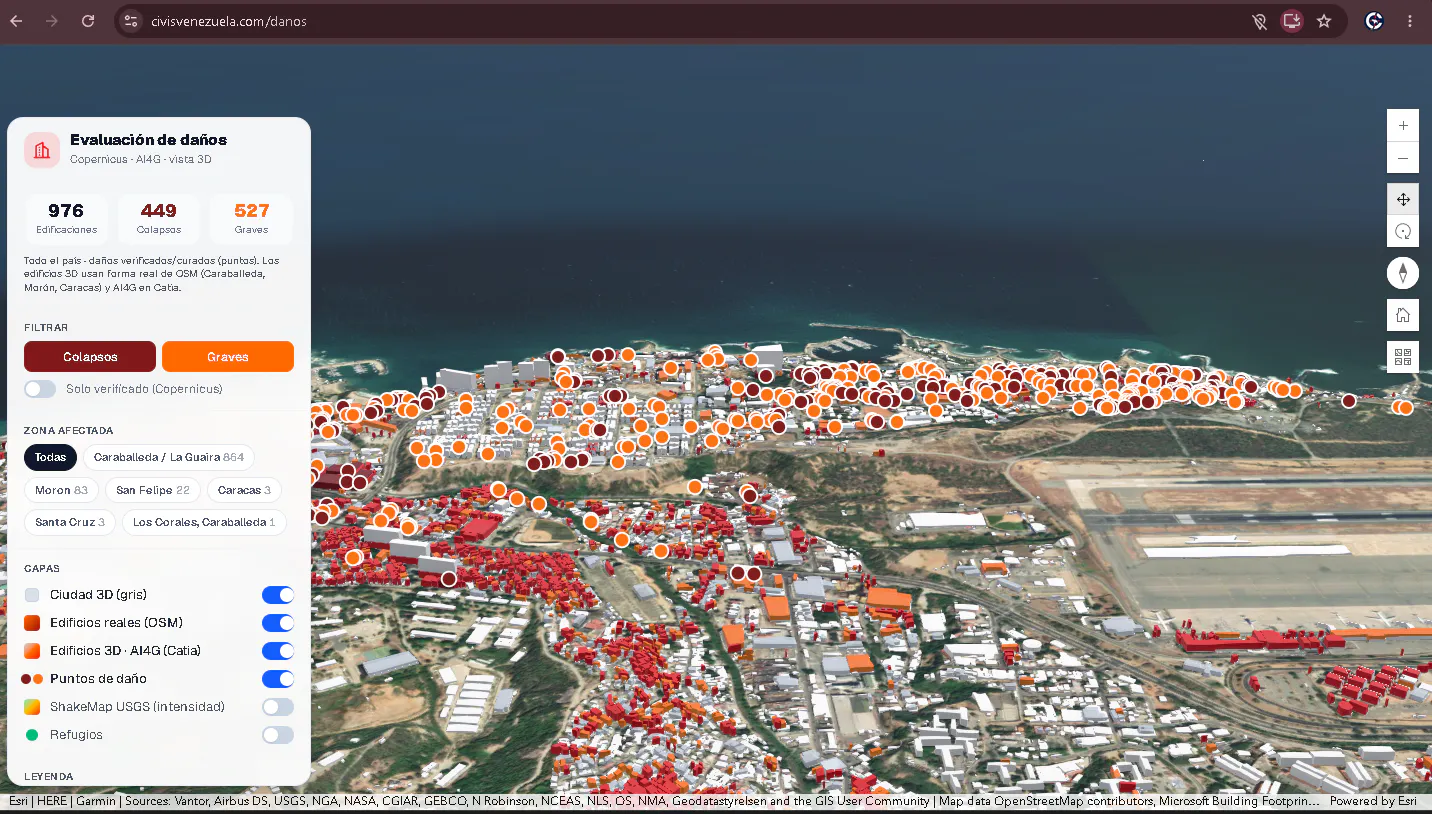
Task: Filter by Colapsos
Action: (x=90, y=357)
